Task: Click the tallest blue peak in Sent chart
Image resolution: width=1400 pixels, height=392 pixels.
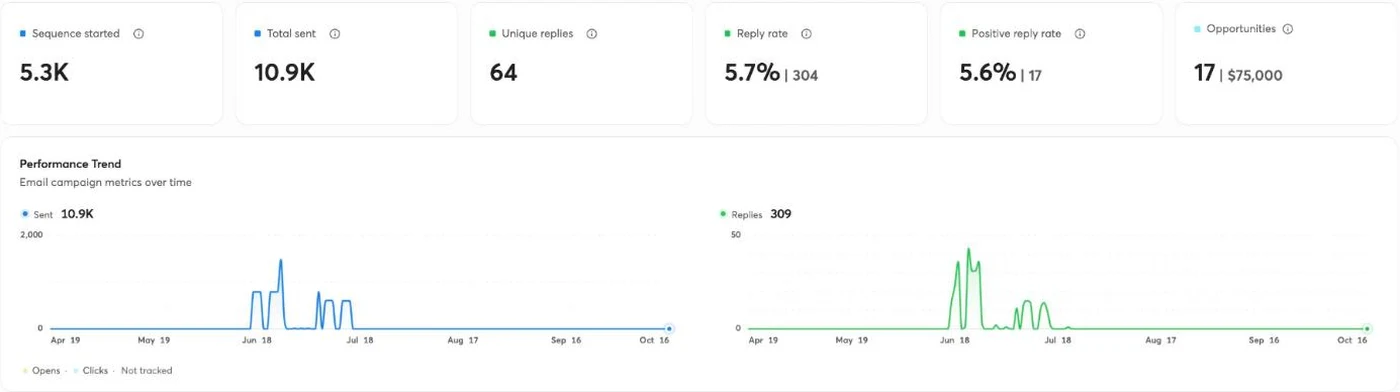Action: (x=281, y=260)
